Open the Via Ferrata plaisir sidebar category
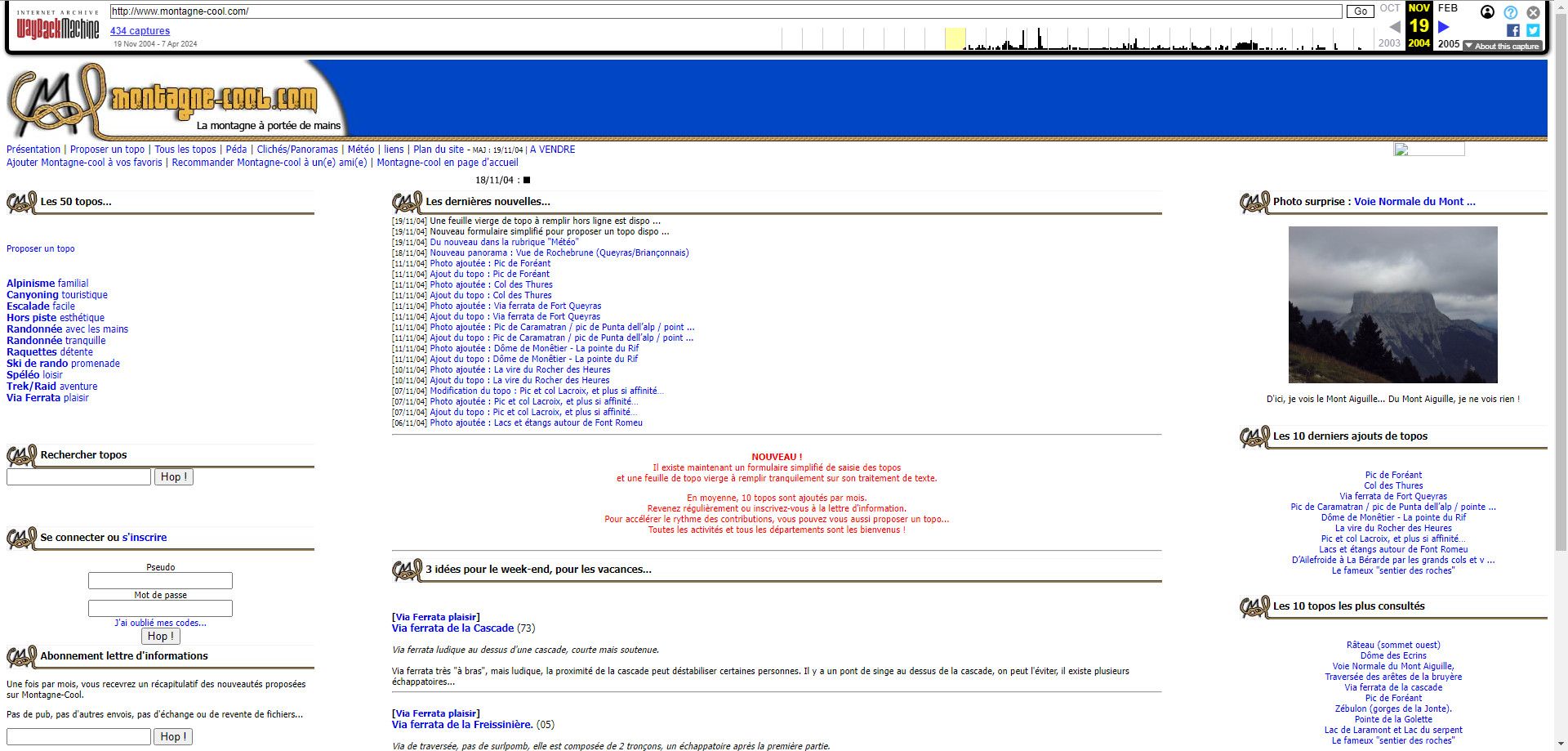The width and height of the screenshot is (1568, 751). [x=47, y=398]
